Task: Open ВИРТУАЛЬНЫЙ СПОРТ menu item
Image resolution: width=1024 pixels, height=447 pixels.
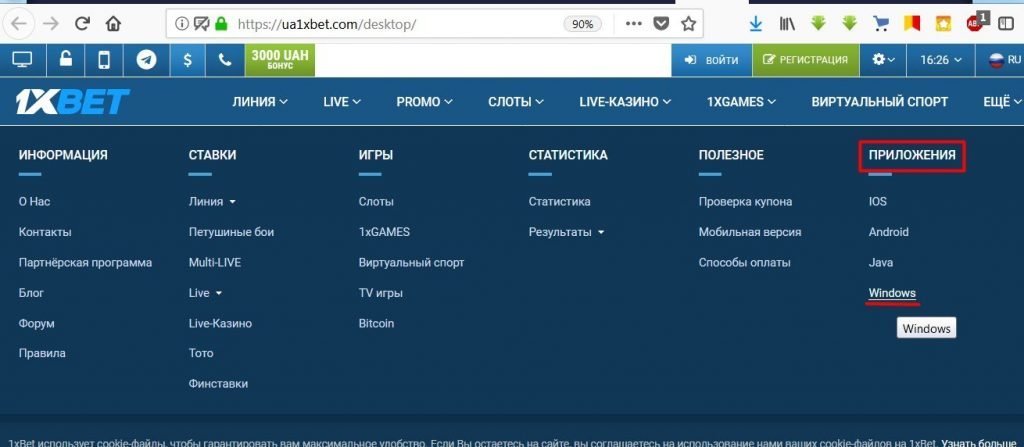Action: point(880,102)
